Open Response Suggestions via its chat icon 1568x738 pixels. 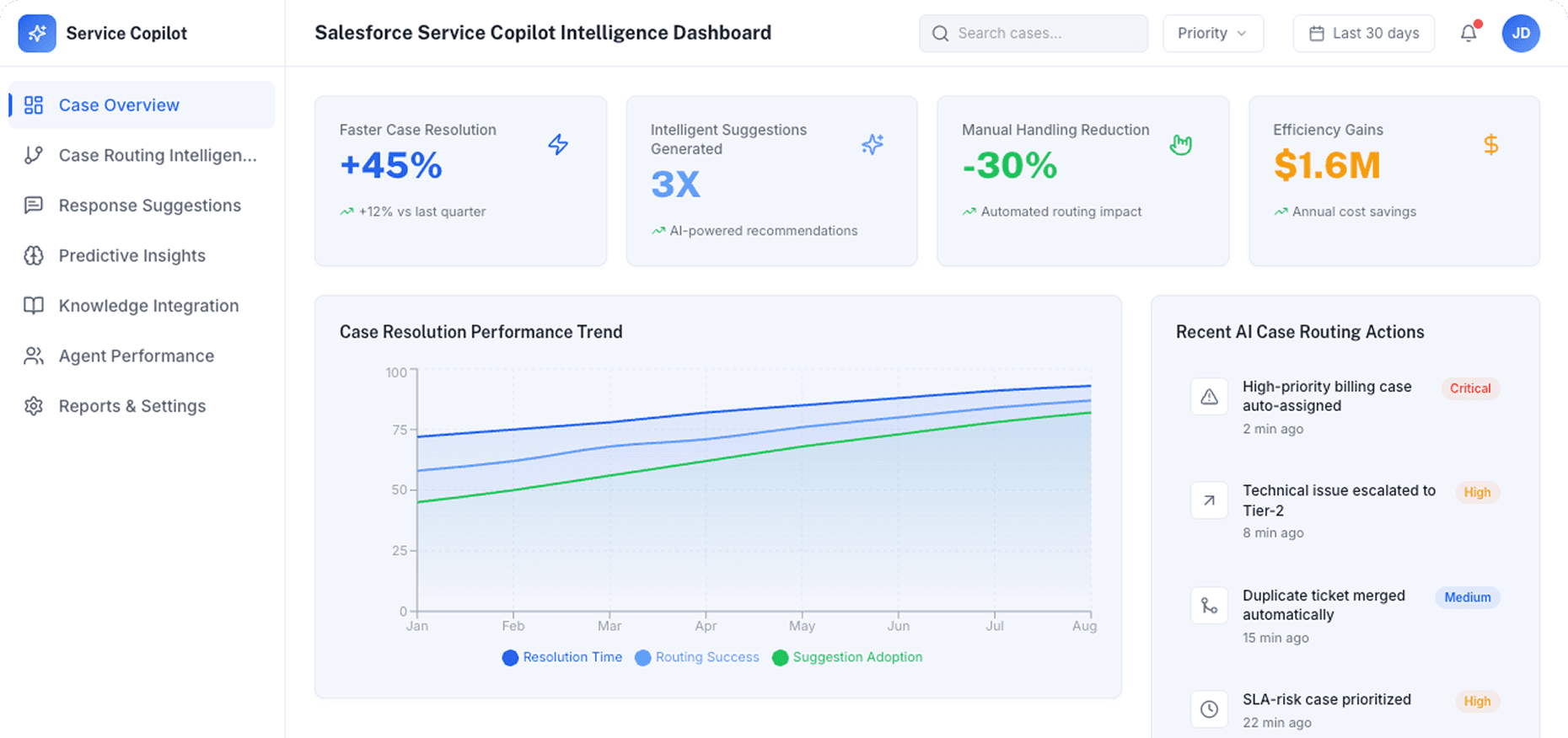click(34, 205)
